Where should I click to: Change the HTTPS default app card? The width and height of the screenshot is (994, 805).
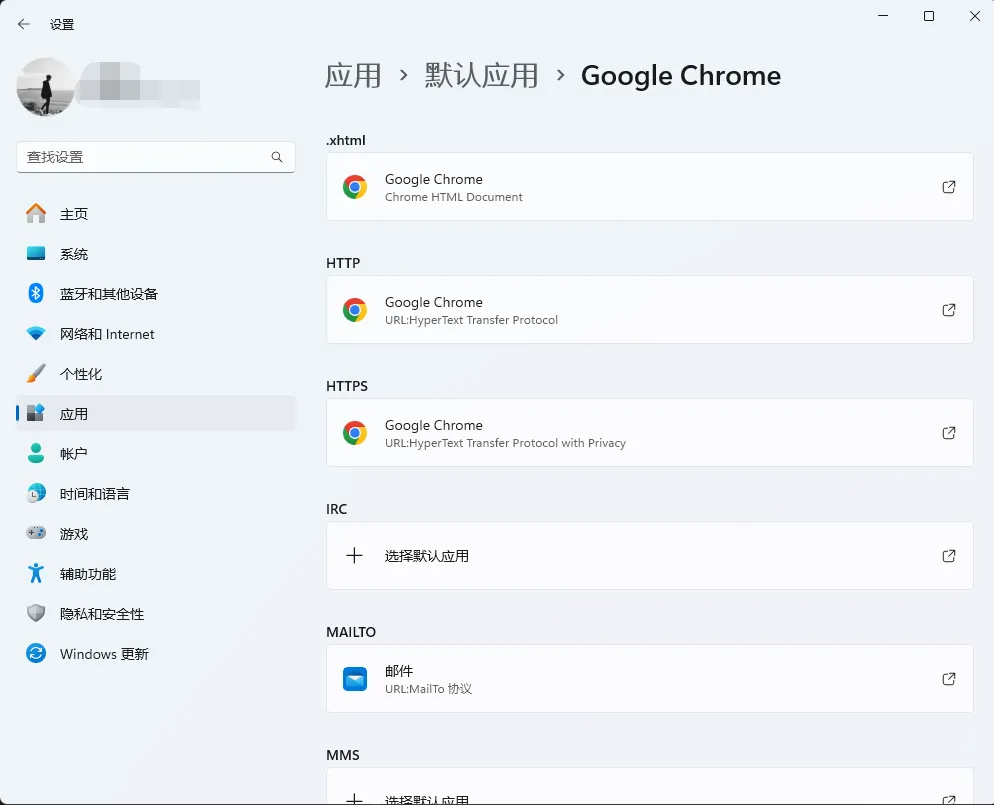650,433
